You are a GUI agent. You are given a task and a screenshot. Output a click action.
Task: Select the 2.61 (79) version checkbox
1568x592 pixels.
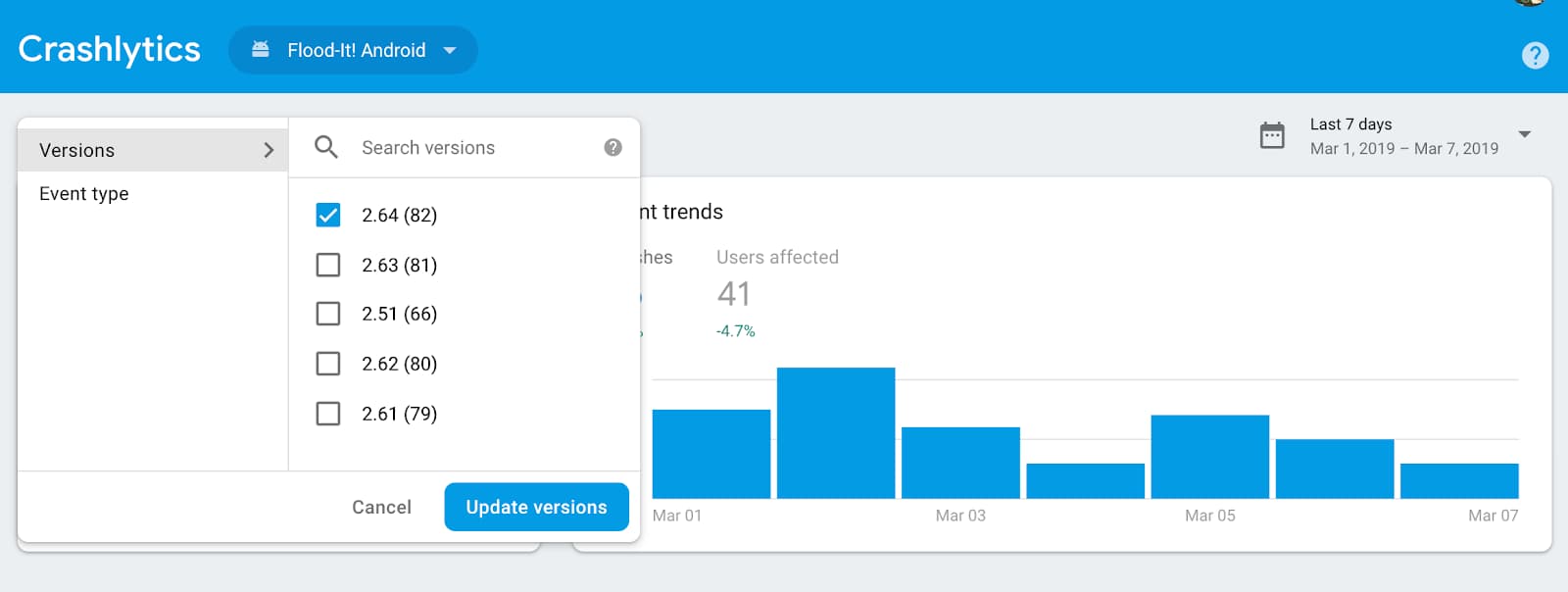(328, 414)
